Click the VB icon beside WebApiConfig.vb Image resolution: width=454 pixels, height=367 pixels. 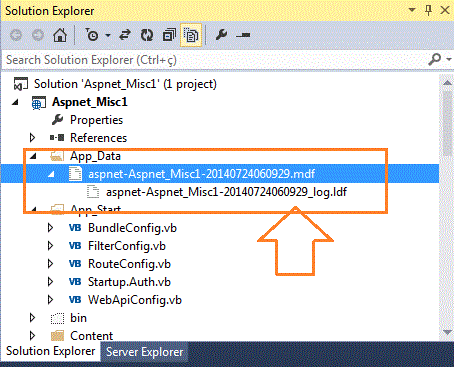click(x=75, y=300)
